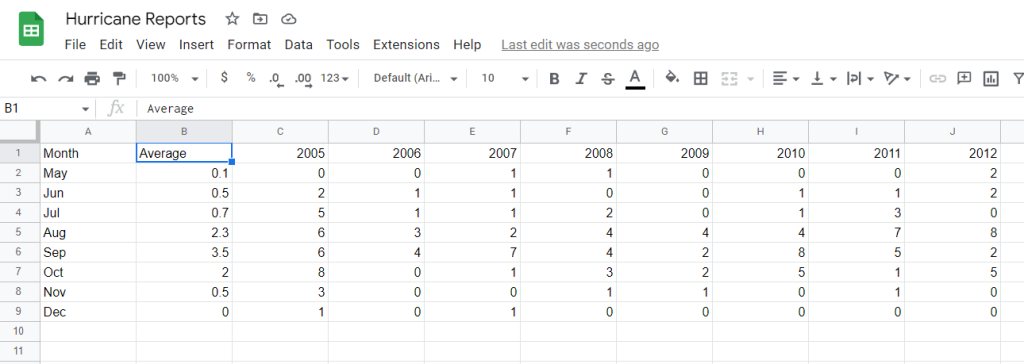
Task: Open the File menu
Action: pyautogui.click(x=75, y=44)
